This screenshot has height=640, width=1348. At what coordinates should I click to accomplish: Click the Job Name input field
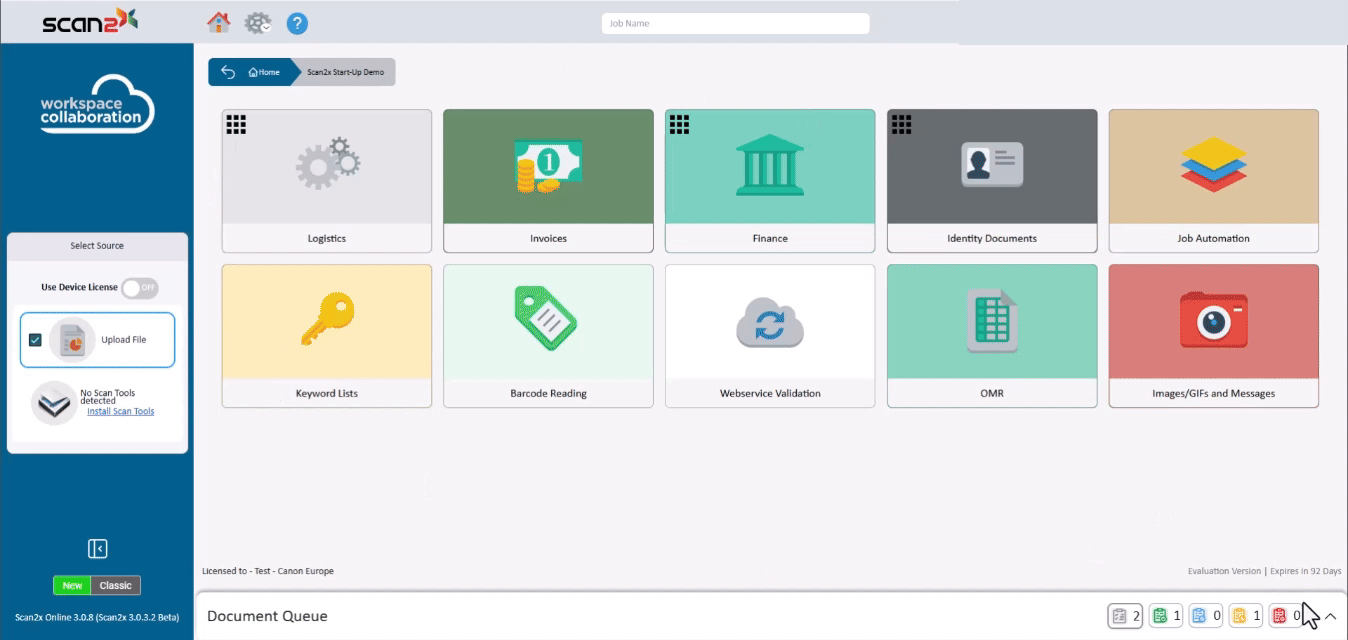735,23
